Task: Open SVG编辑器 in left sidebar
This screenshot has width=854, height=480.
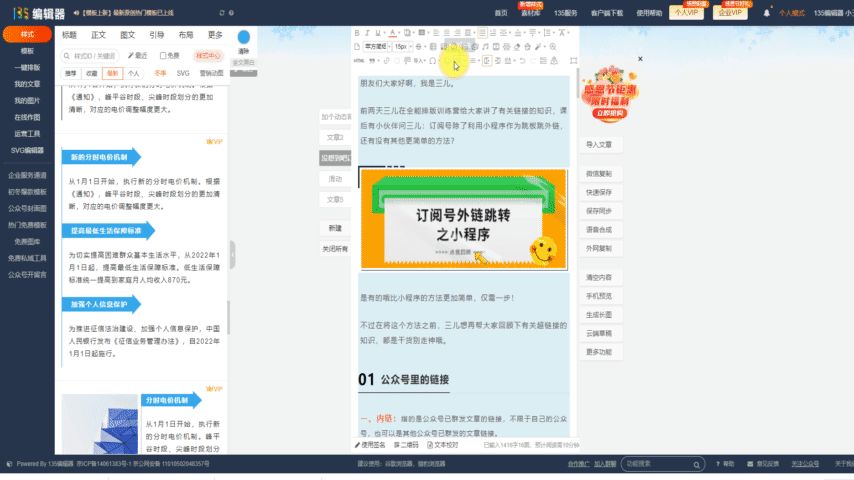Action: point(27,150)
